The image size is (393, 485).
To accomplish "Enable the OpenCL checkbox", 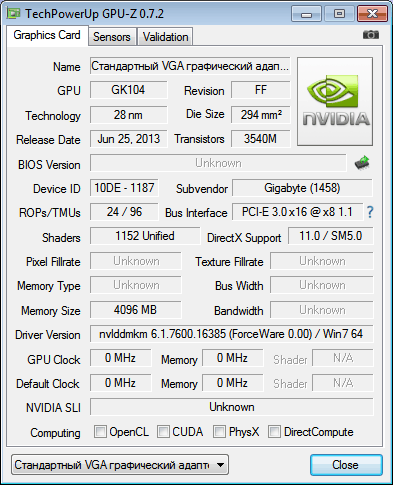I will [x=100, y=431].
